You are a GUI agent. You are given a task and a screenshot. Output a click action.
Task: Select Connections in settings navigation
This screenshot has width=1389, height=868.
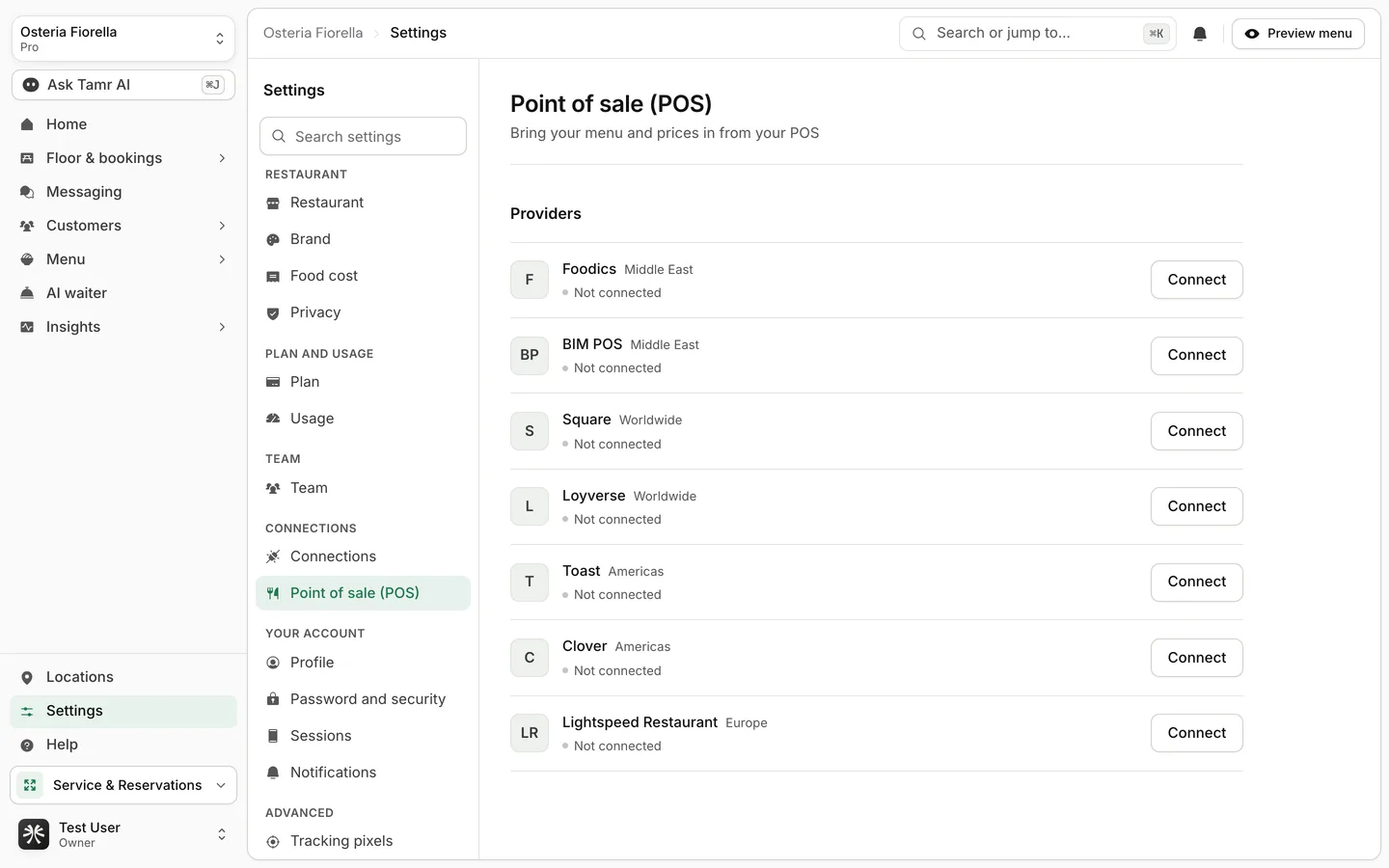tap(363, 556)
